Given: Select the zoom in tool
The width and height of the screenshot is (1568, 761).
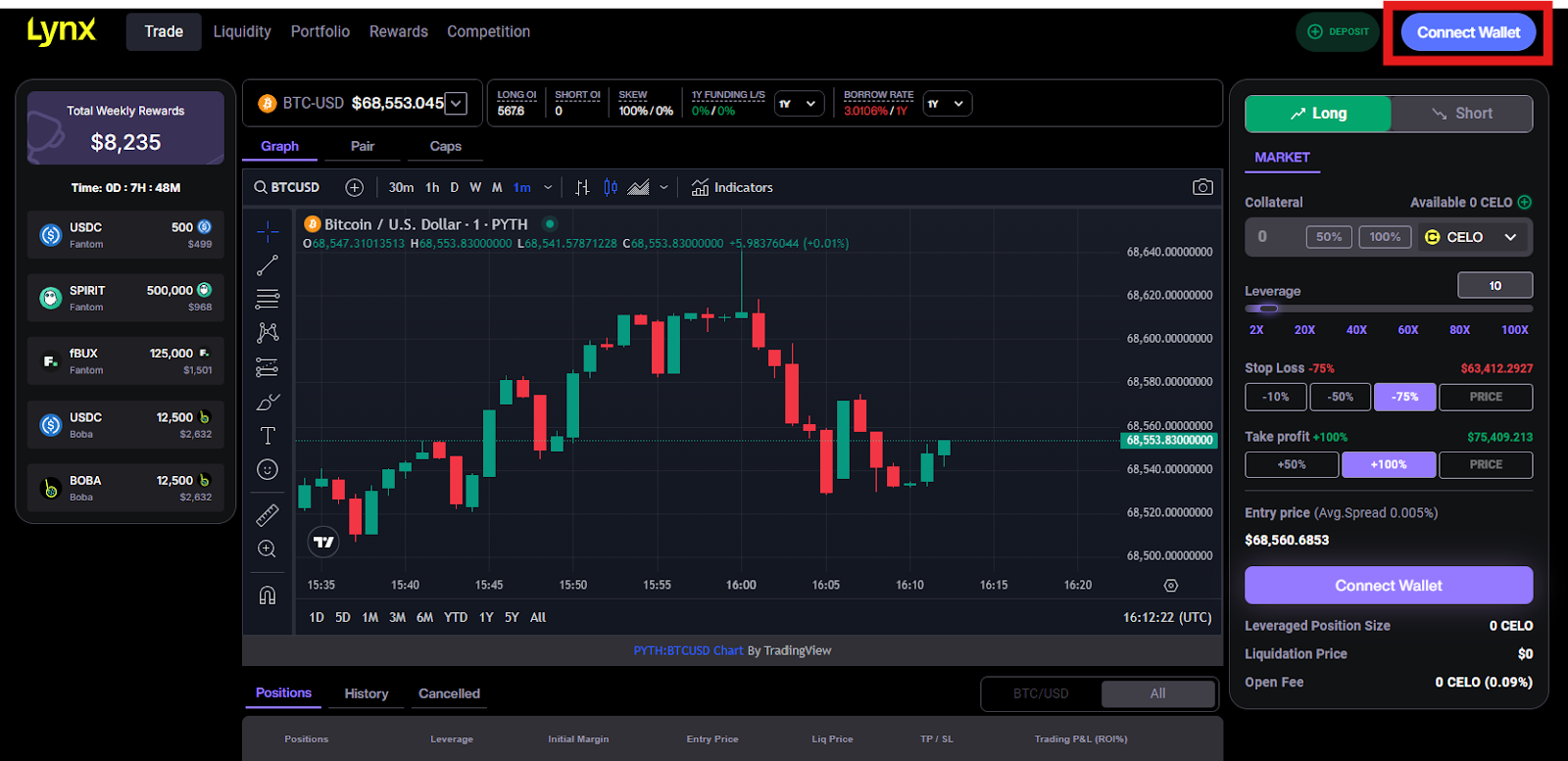Looking at the screenshot, I should point(268,548).
